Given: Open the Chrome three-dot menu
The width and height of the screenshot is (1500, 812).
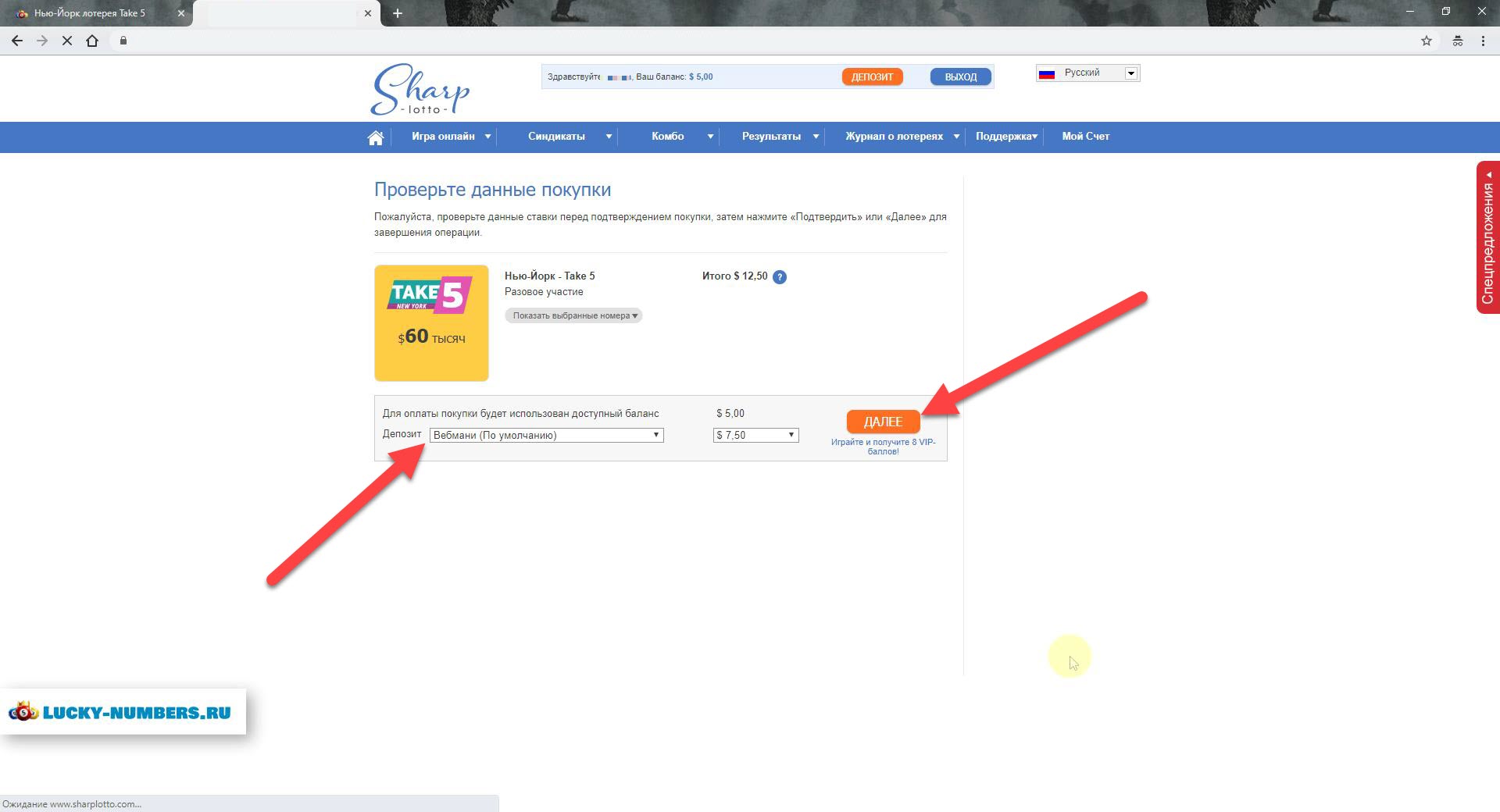Looking at the screenshot, I should click(1483, 41).
